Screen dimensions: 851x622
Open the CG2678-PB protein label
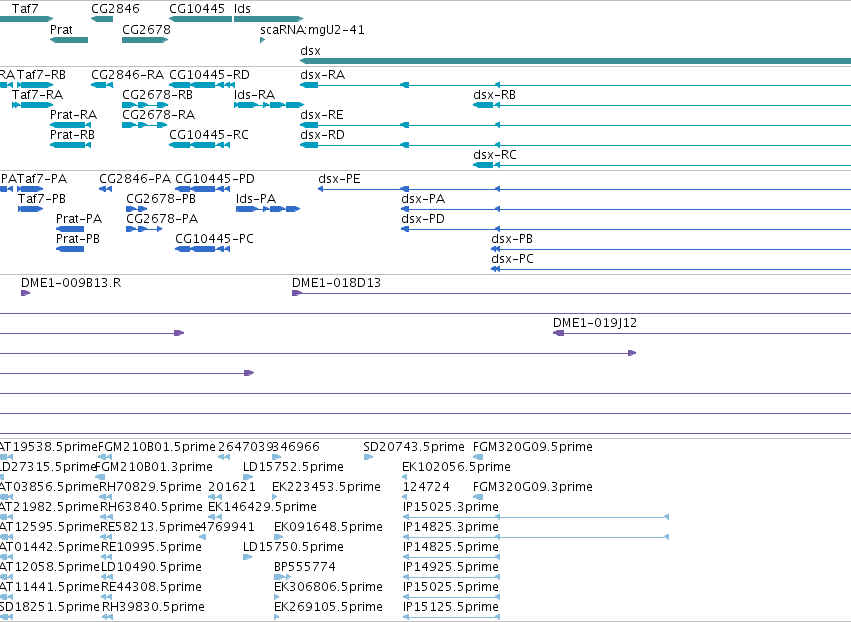click(x=161, y=199)
